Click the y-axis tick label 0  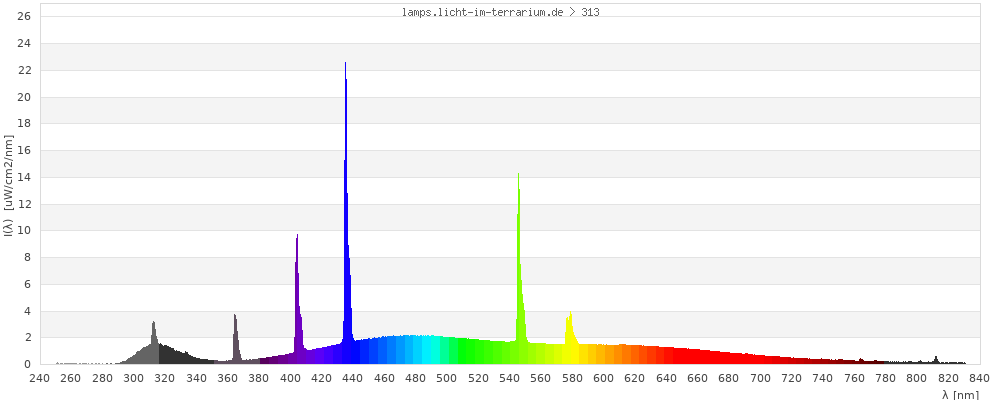pos(28,364)
